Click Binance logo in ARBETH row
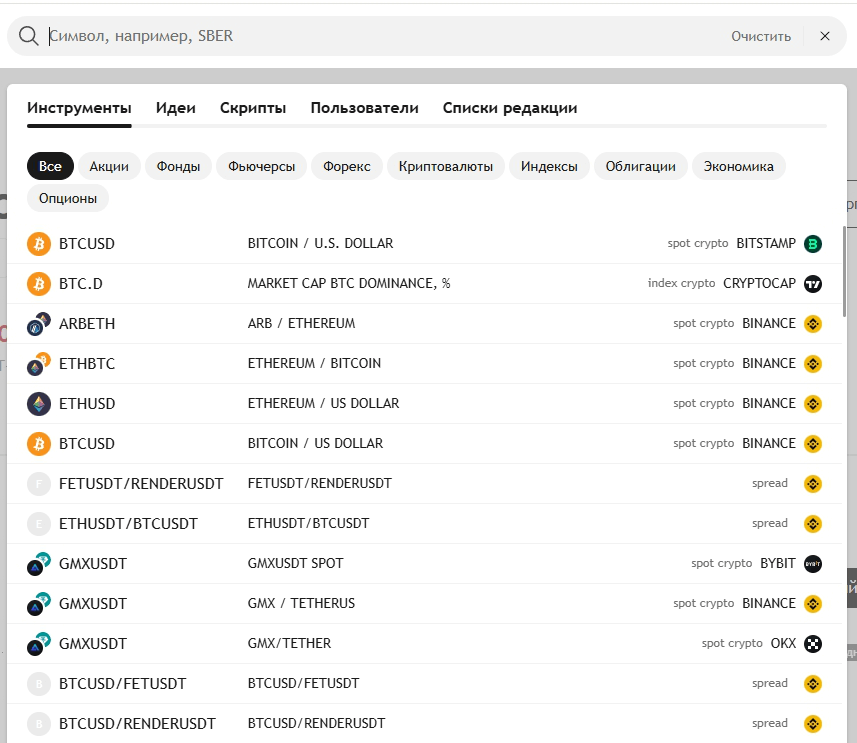Screen dimensions: 857x743 pyautogui.click(x=813, y=324)
